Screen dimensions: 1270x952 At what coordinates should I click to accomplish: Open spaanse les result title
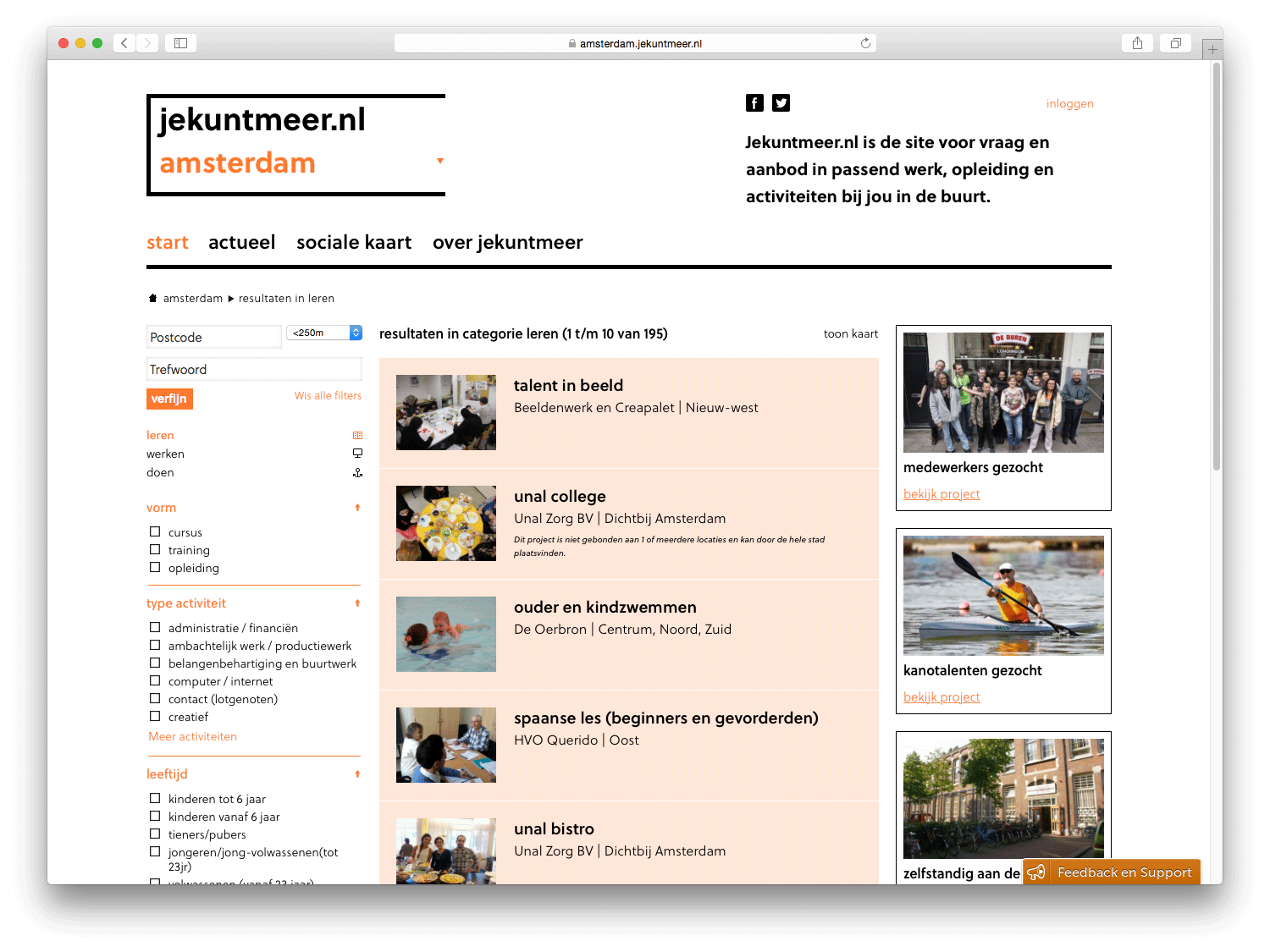click(x=666, y=718)
